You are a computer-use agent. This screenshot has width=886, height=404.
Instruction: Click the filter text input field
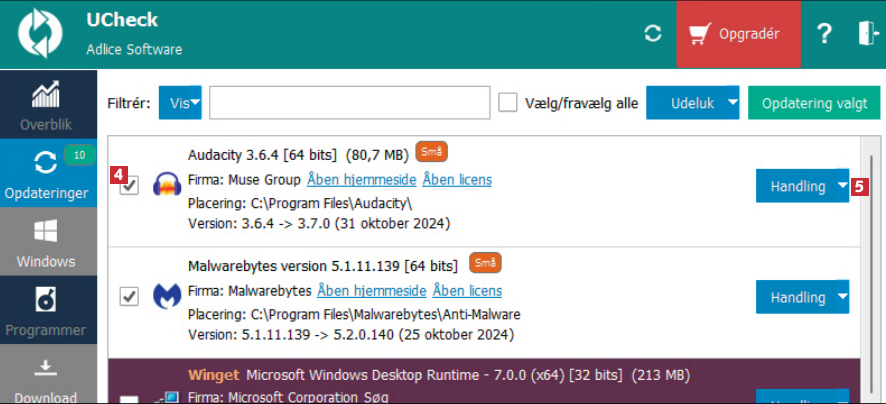(349, 103)
